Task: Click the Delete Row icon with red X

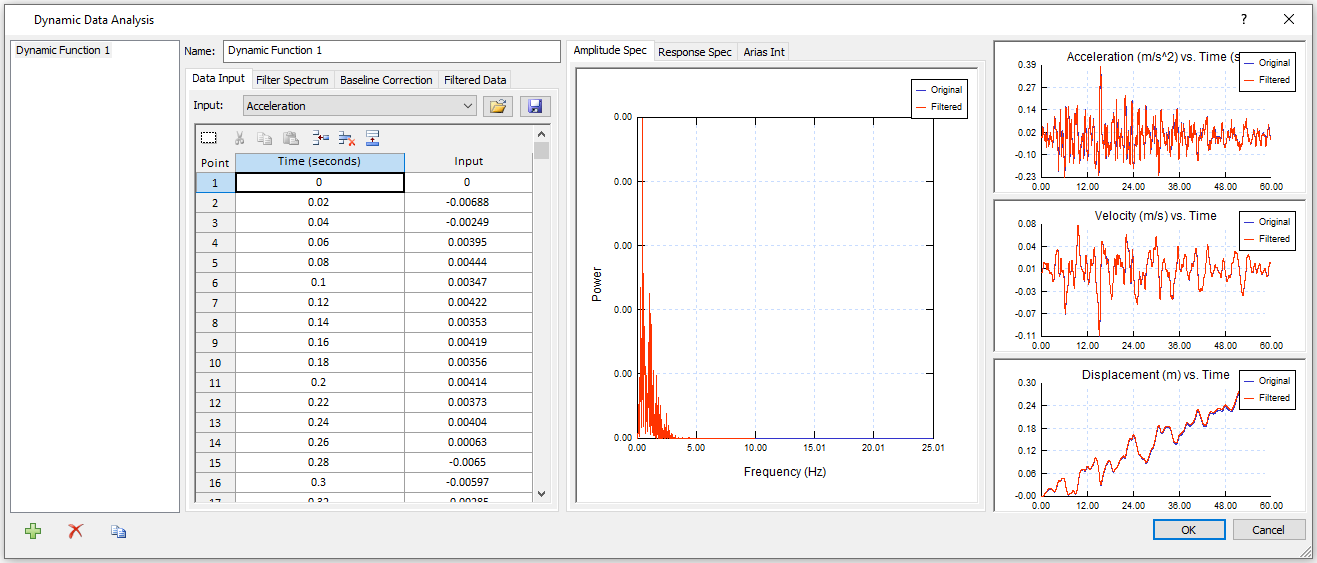Action: pos(347,138)
